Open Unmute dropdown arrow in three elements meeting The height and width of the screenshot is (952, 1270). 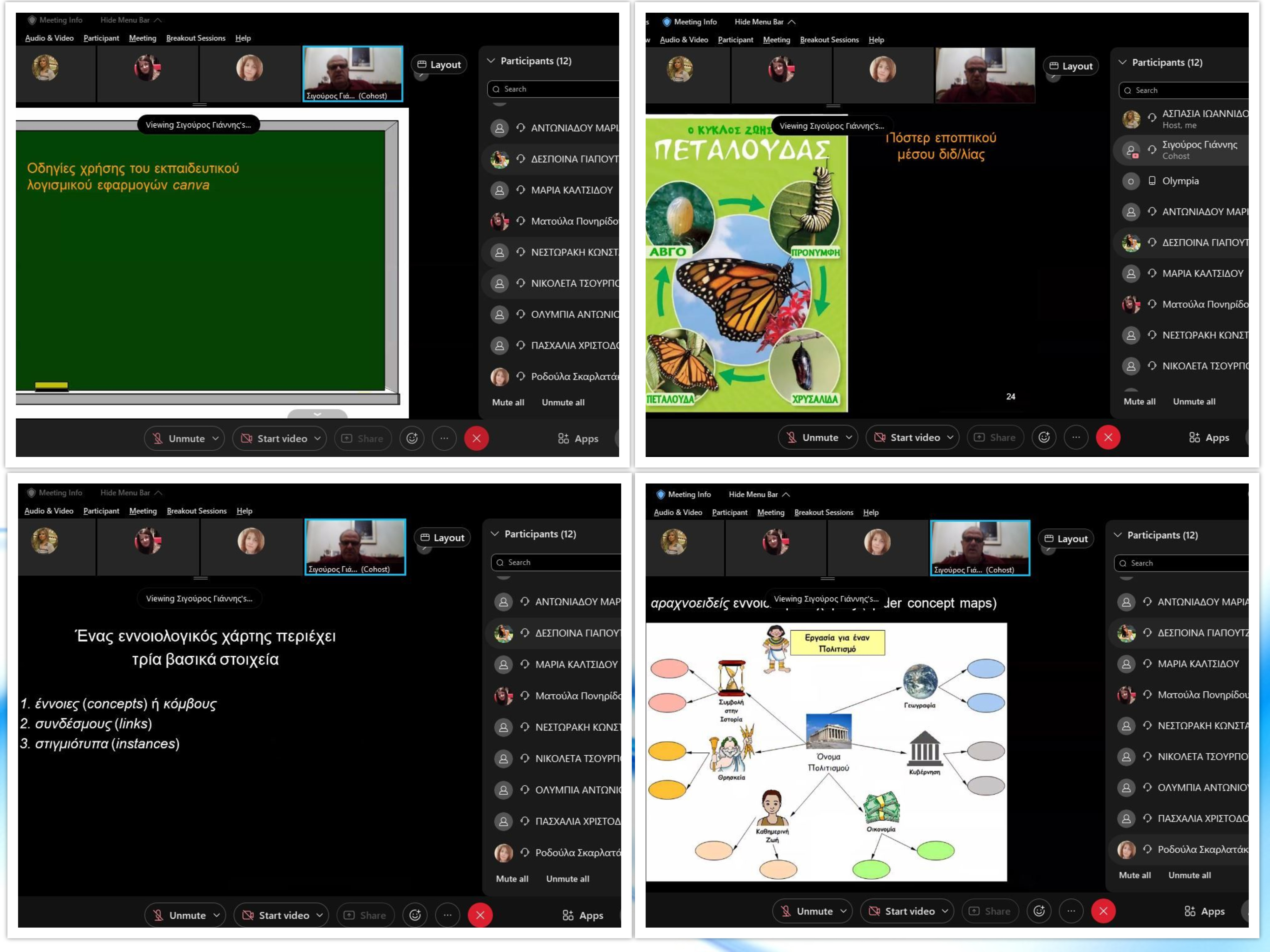tap(217, 915)
